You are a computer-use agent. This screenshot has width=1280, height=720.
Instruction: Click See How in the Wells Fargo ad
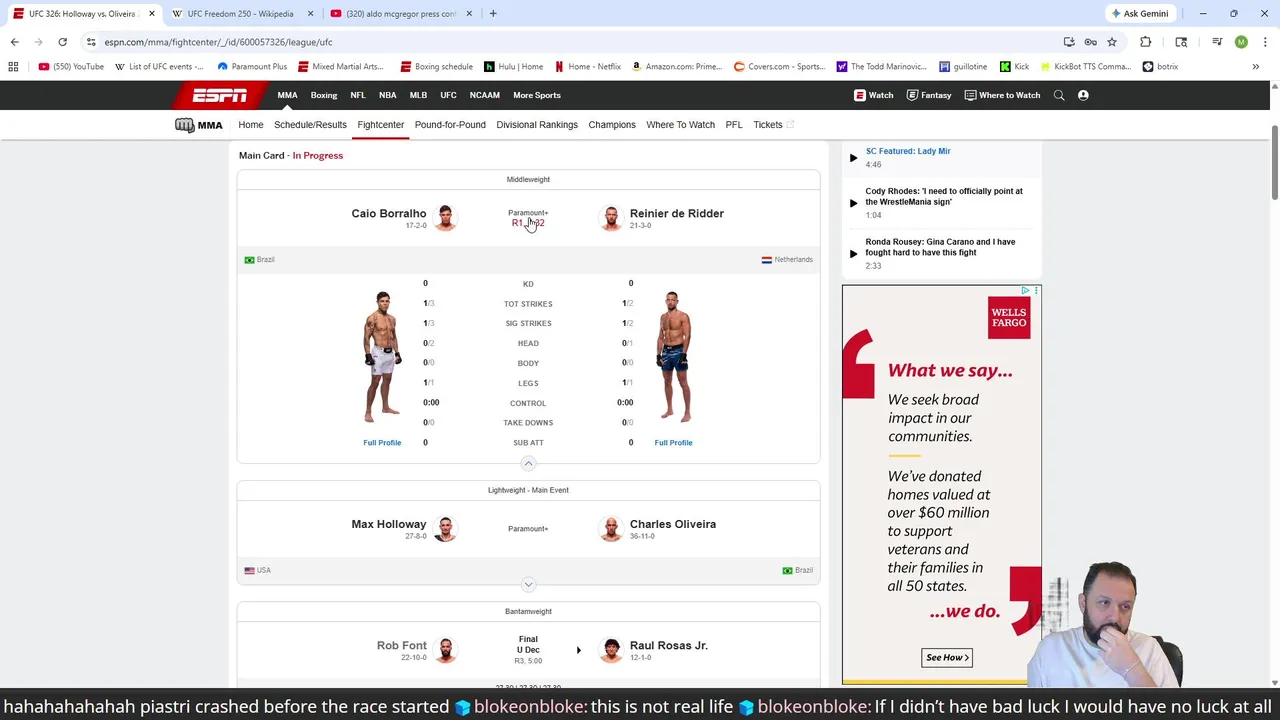946,657
